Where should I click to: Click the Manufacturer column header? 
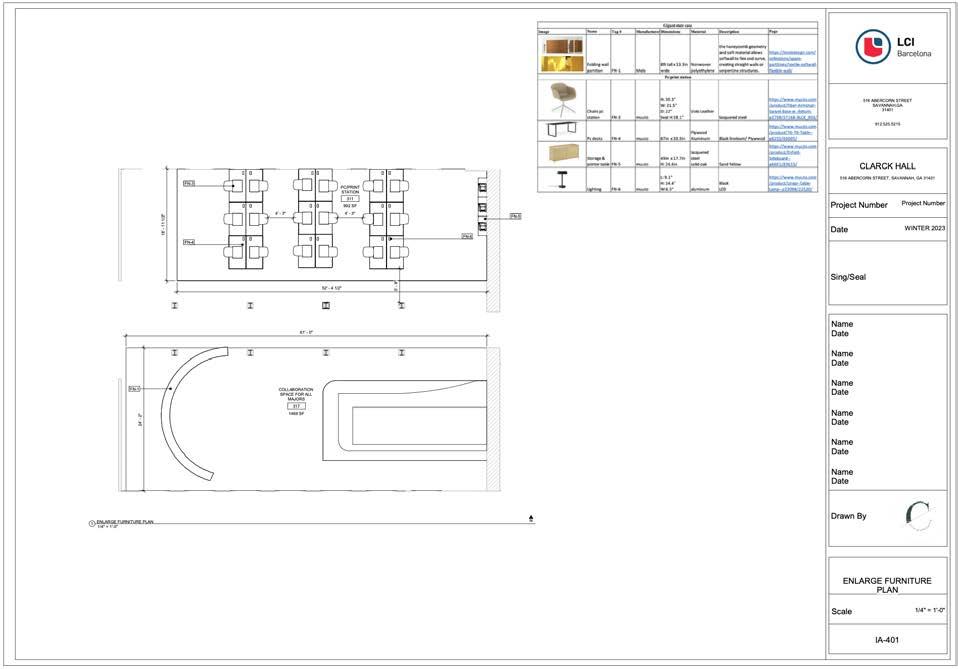[x=647, y=31]
